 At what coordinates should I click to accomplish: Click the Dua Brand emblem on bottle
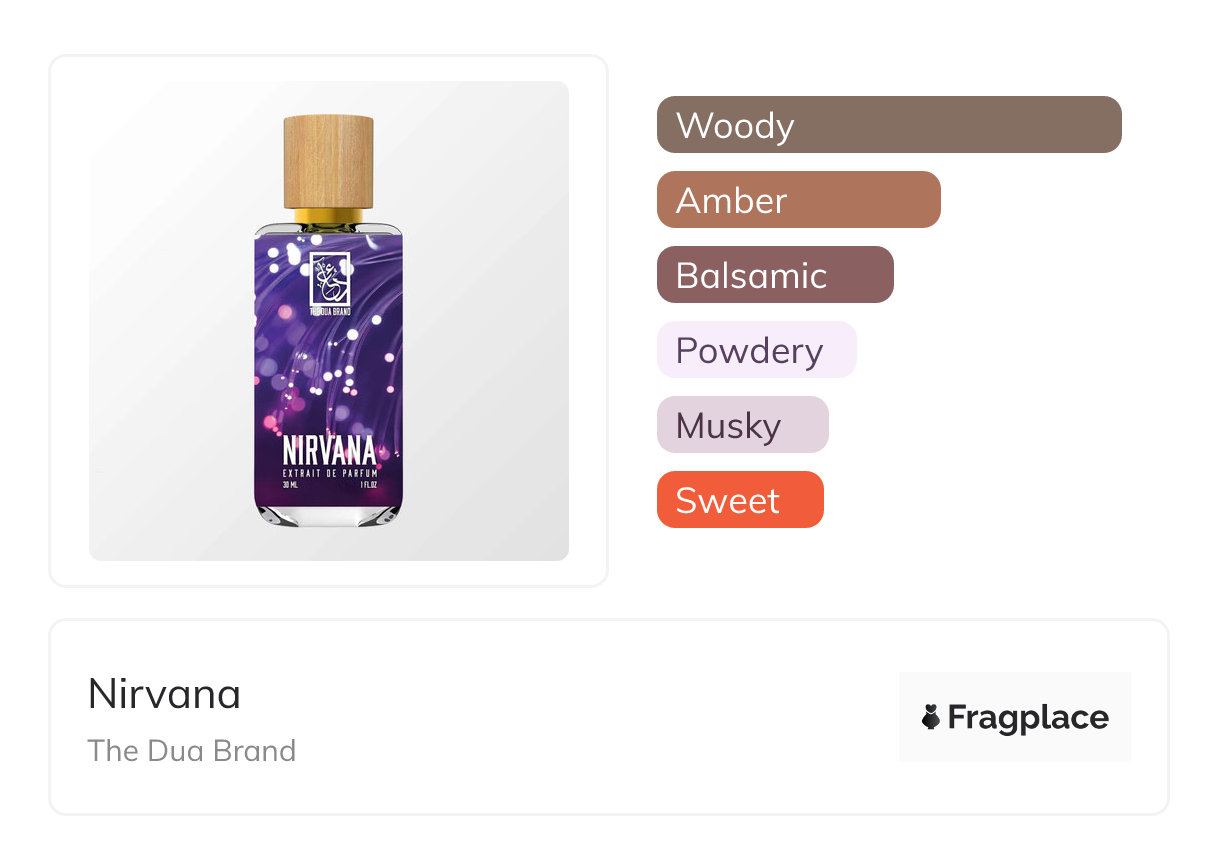(x=328, y=279)
